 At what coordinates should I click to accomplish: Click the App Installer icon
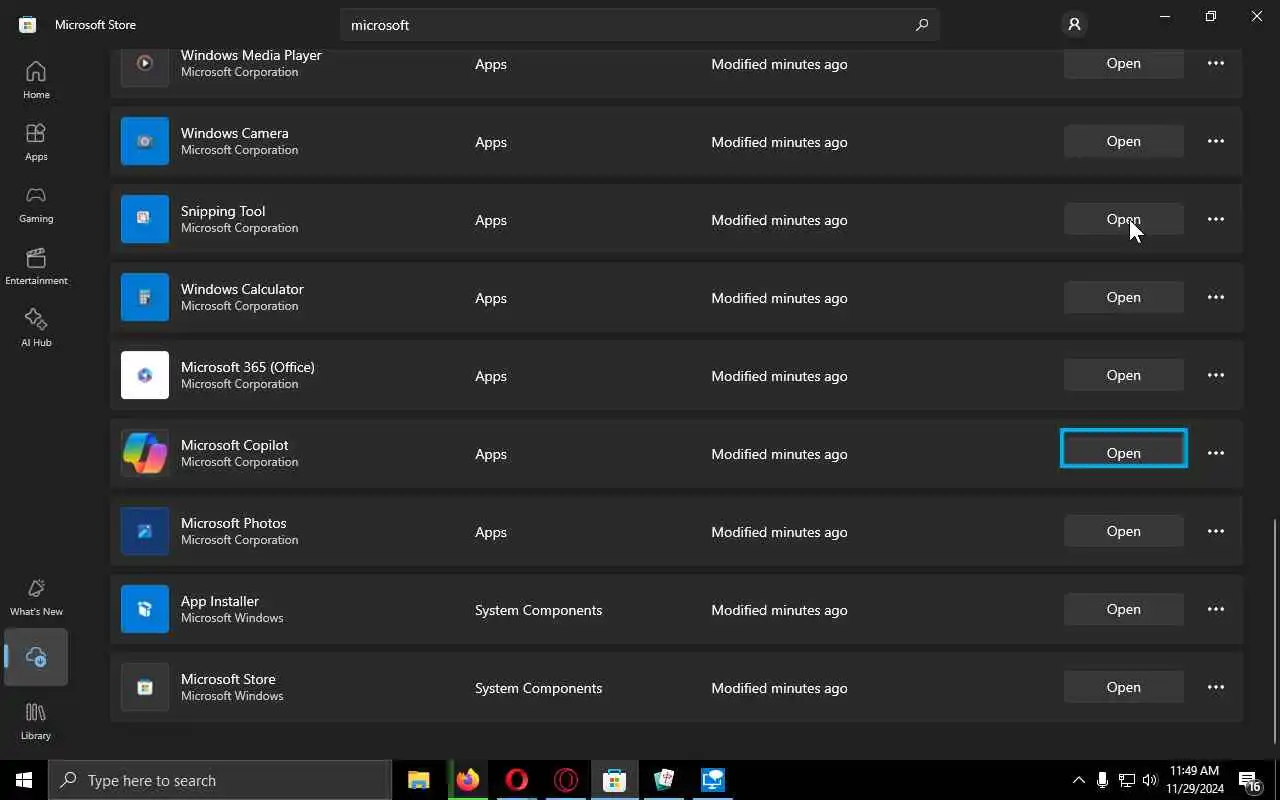[x=145, y=609]
